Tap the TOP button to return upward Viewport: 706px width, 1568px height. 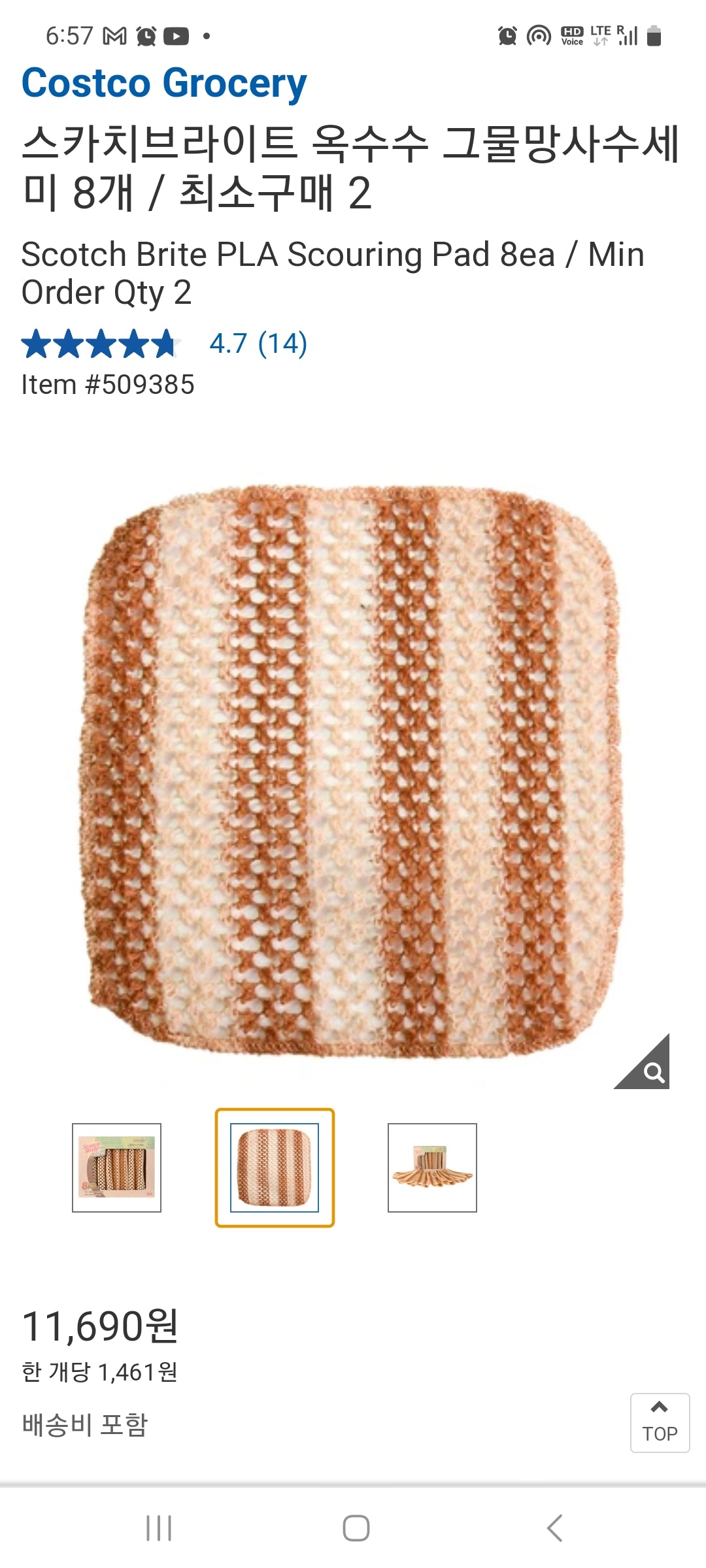pyautogui.click(x=660, y=1423)
